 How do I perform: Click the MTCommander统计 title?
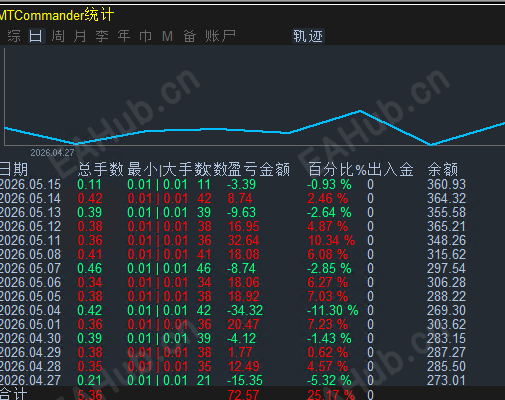tap(57, 15)
